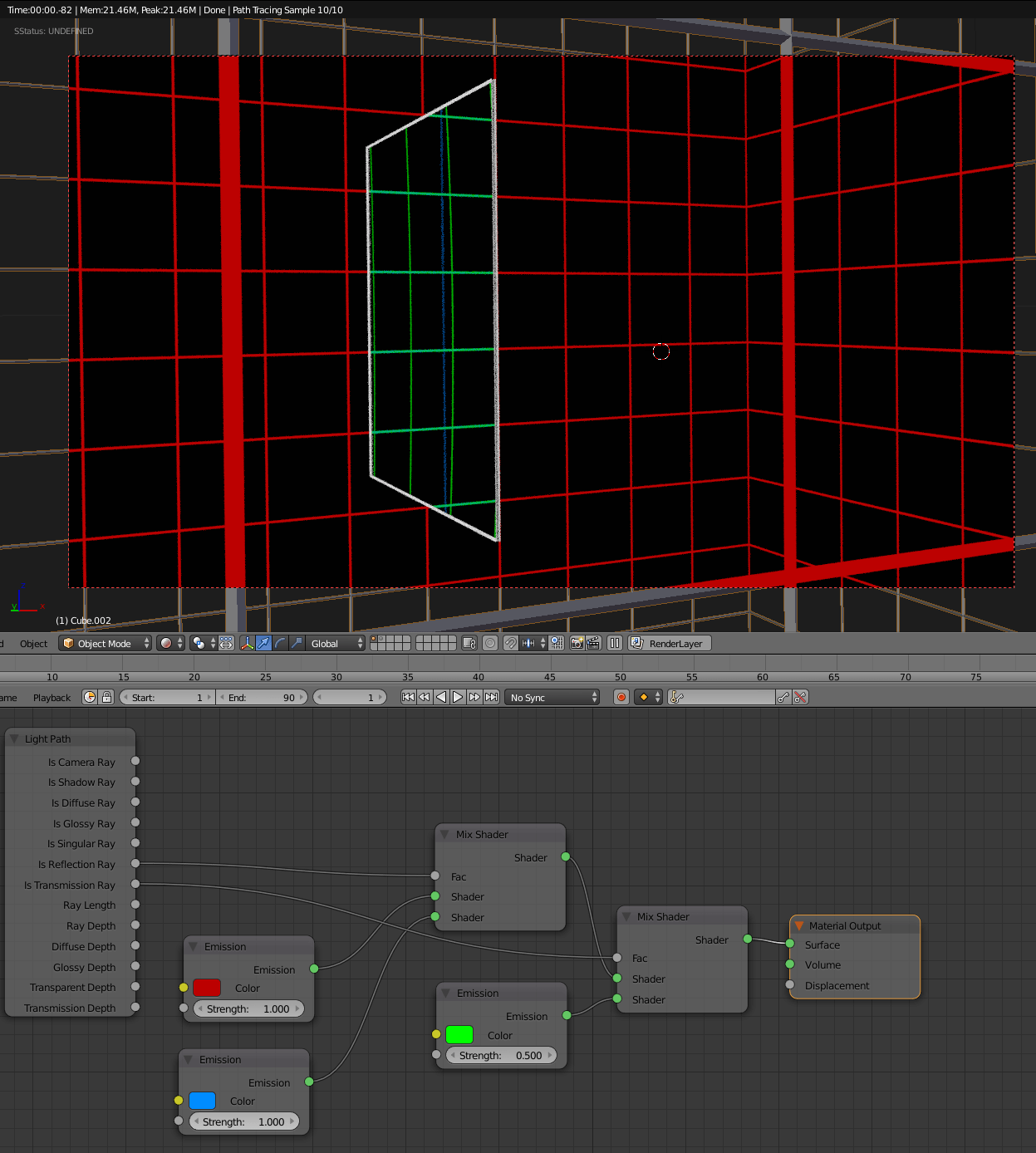Select the rotate manipulator icon

point(279,643)
